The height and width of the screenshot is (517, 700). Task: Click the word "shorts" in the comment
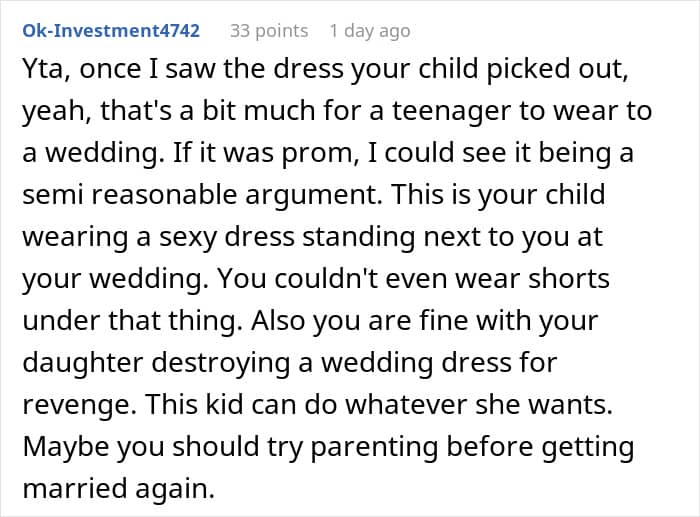click(561, 277)
